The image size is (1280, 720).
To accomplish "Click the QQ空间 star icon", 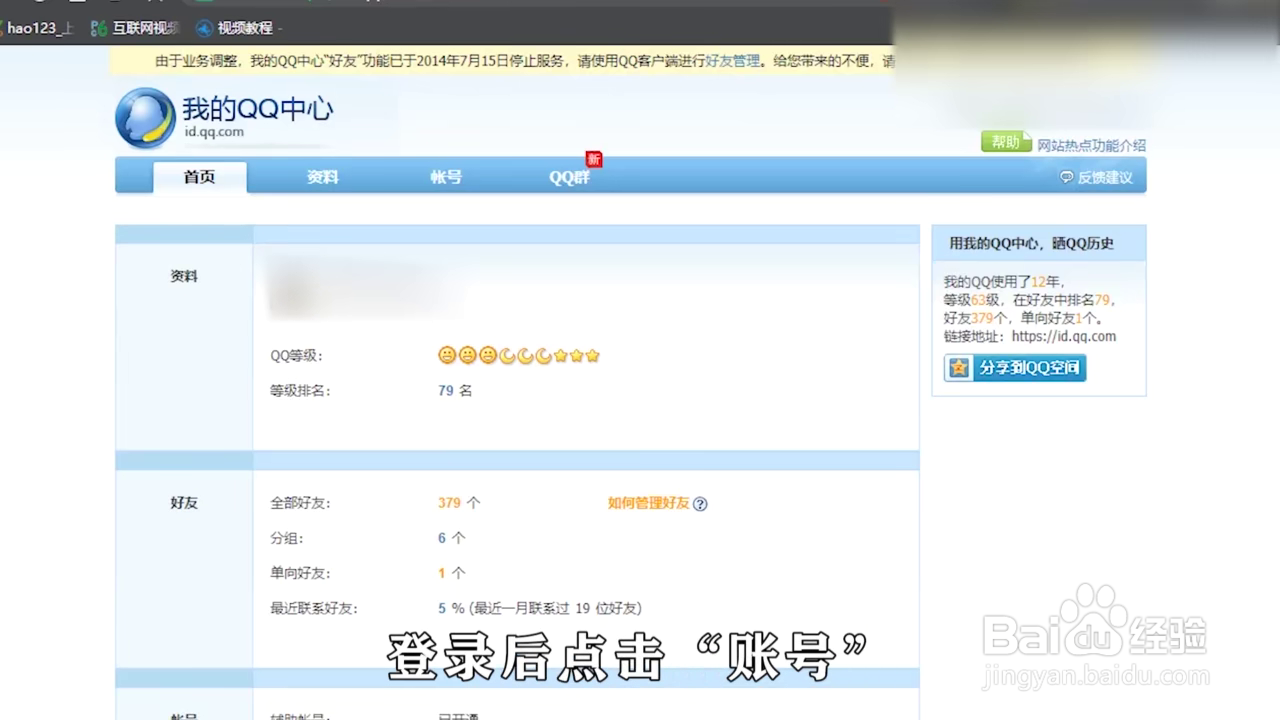I will click(x=960, y=367).
